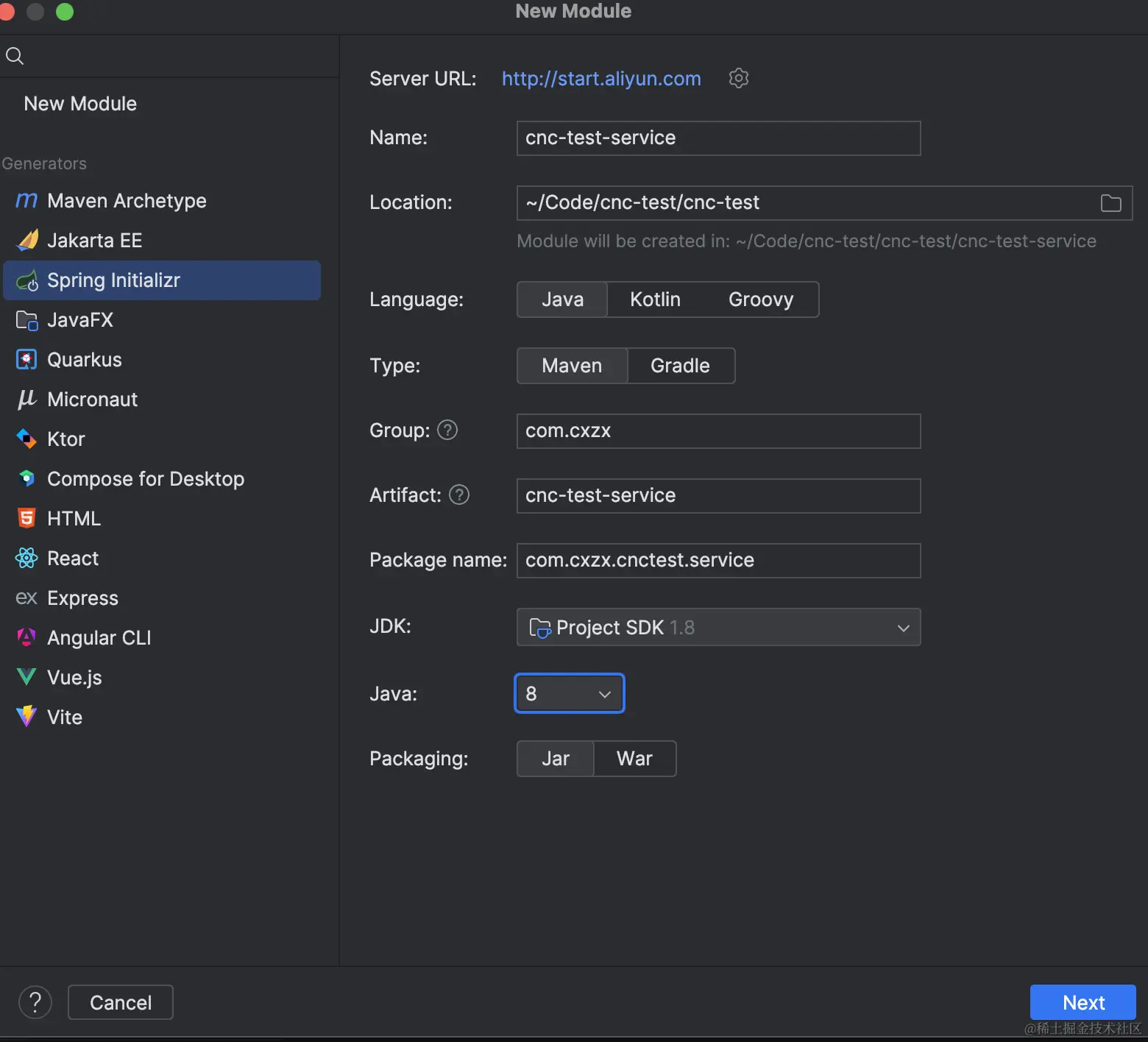Switch language to Kotlin

[655, 300]
